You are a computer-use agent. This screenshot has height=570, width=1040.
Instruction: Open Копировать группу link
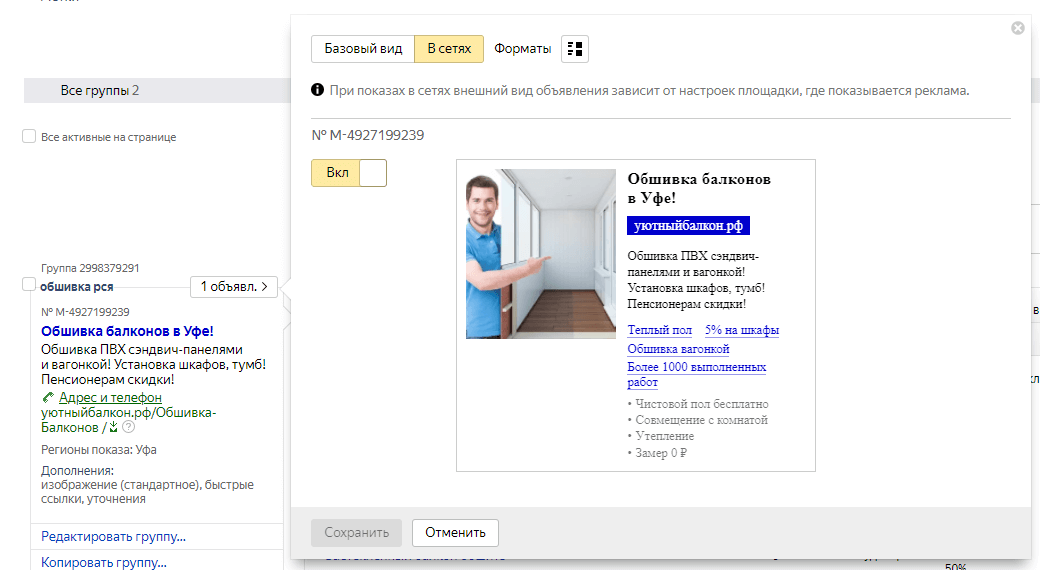[x=103, y=562]
